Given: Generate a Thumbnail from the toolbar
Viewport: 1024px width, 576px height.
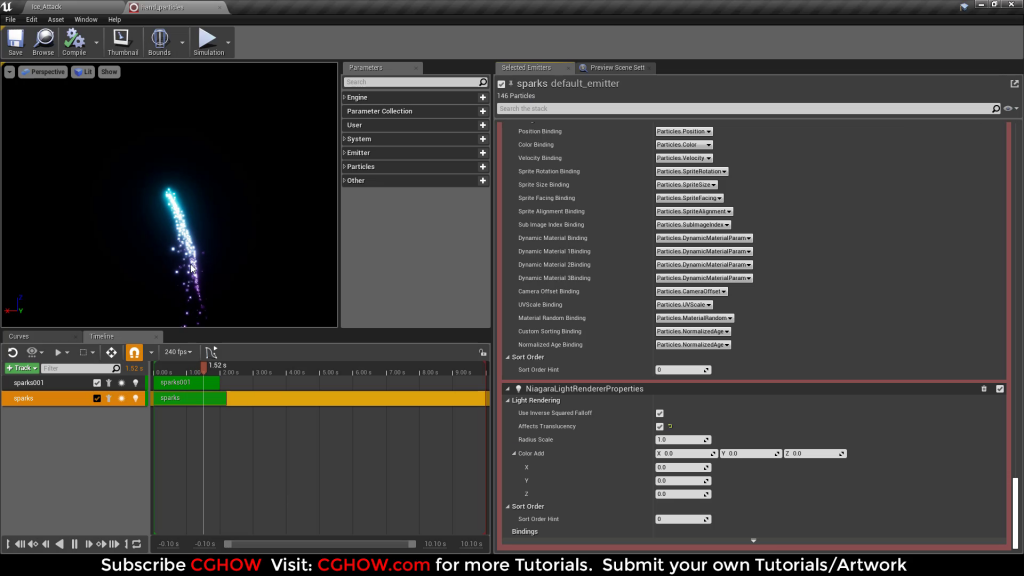Looking at the screenshot, I should click(x=122, y=42).
